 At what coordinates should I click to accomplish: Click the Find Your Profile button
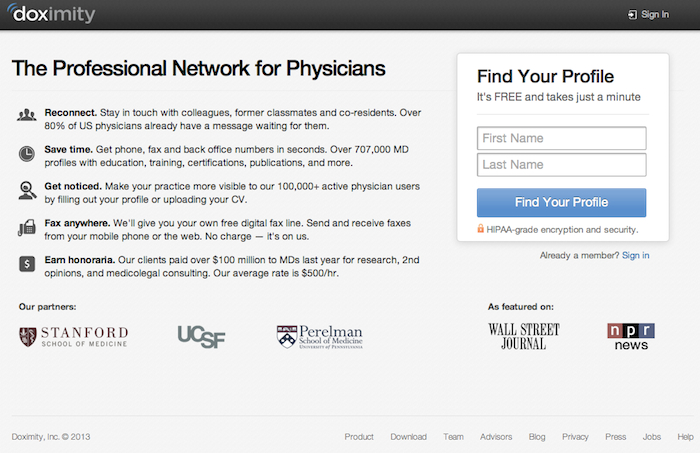(562, 202)
